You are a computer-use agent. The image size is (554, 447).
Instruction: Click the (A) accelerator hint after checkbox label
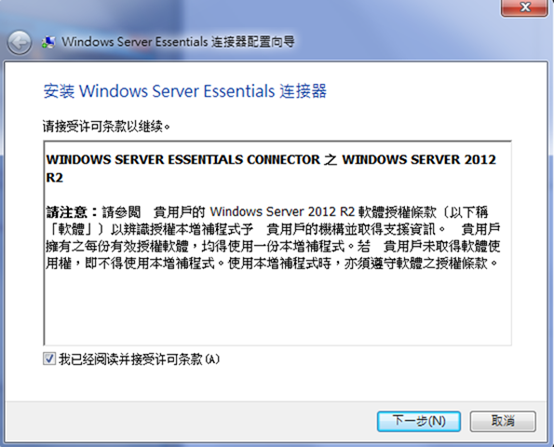[x=212, y=359]
